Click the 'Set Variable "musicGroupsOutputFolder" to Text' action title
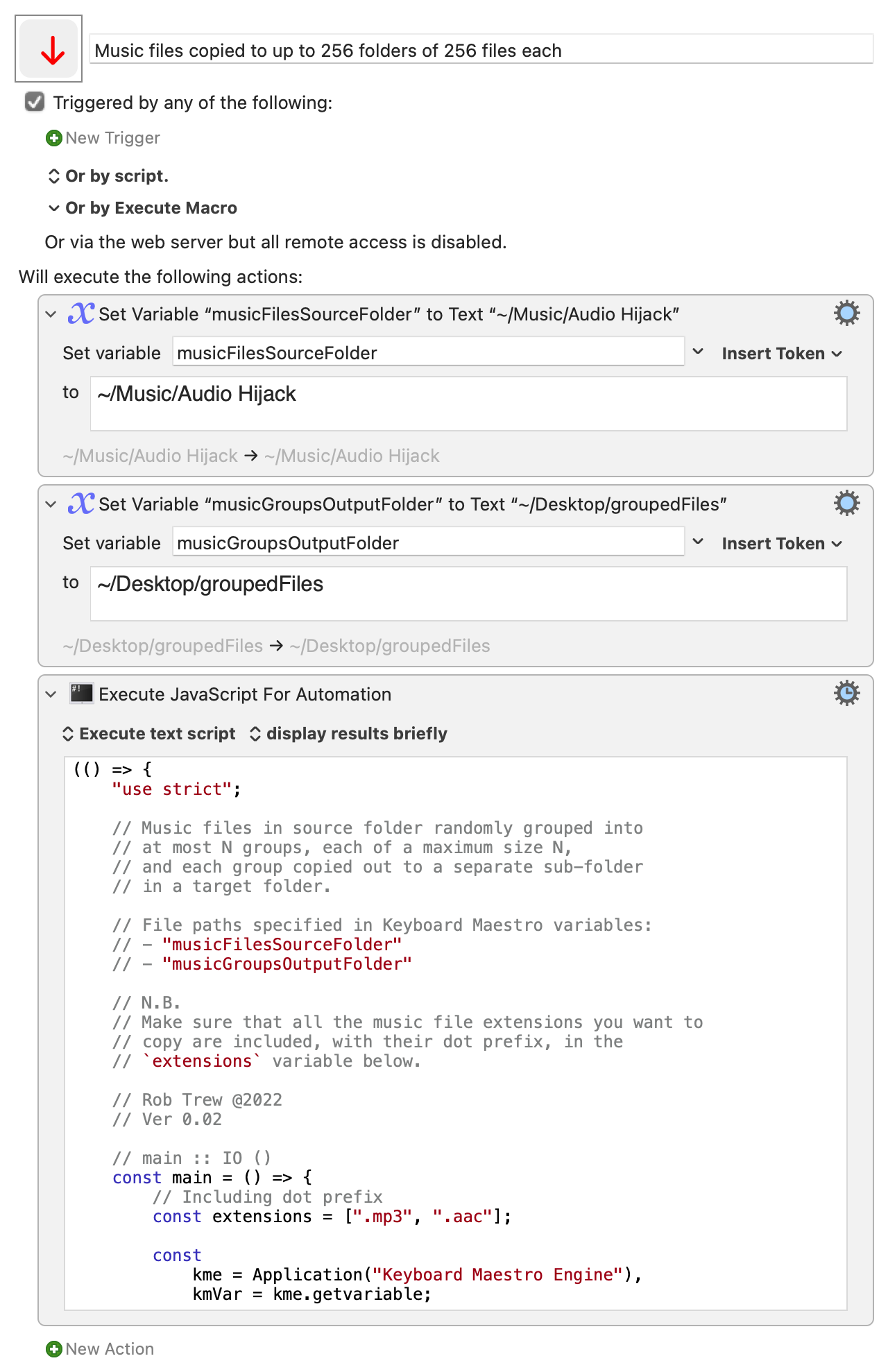888x1372 pixels. click(x=413, y=504)
